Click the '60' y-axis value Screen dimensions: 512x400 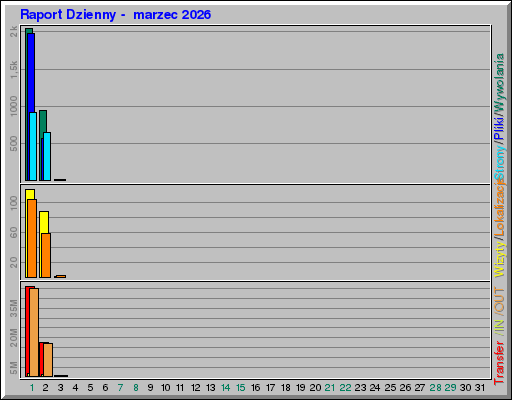pyautogui.click(x=14, y=233)
